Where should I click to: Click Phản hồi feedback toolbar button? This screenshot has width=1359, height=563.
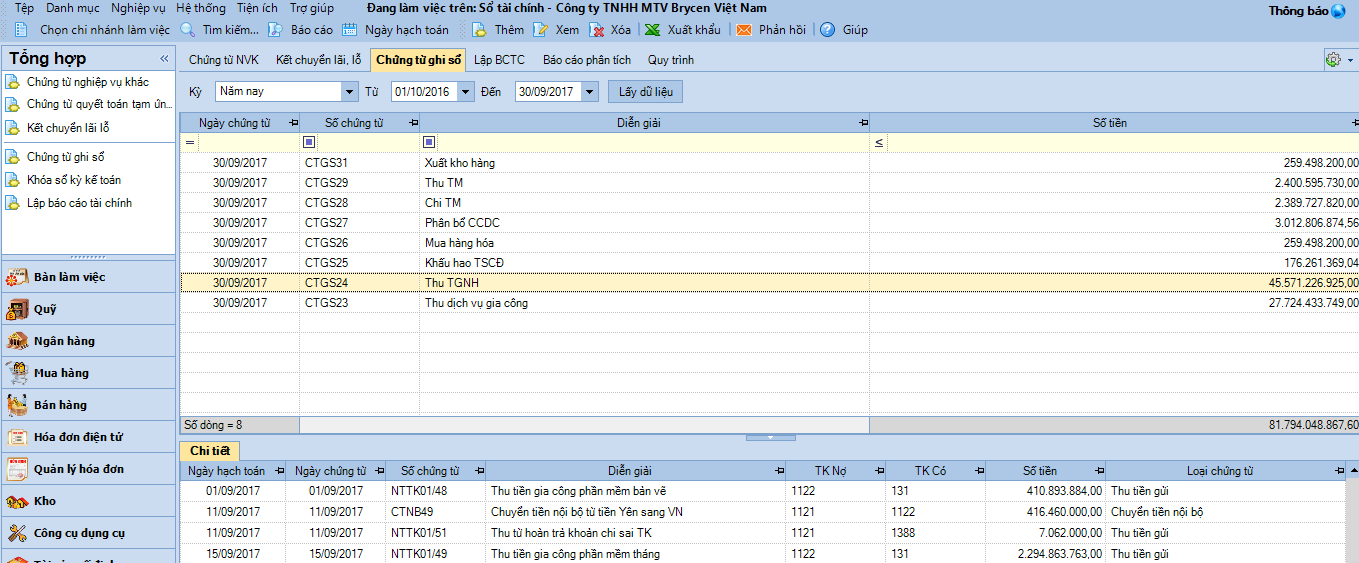(x=771, y=30)
